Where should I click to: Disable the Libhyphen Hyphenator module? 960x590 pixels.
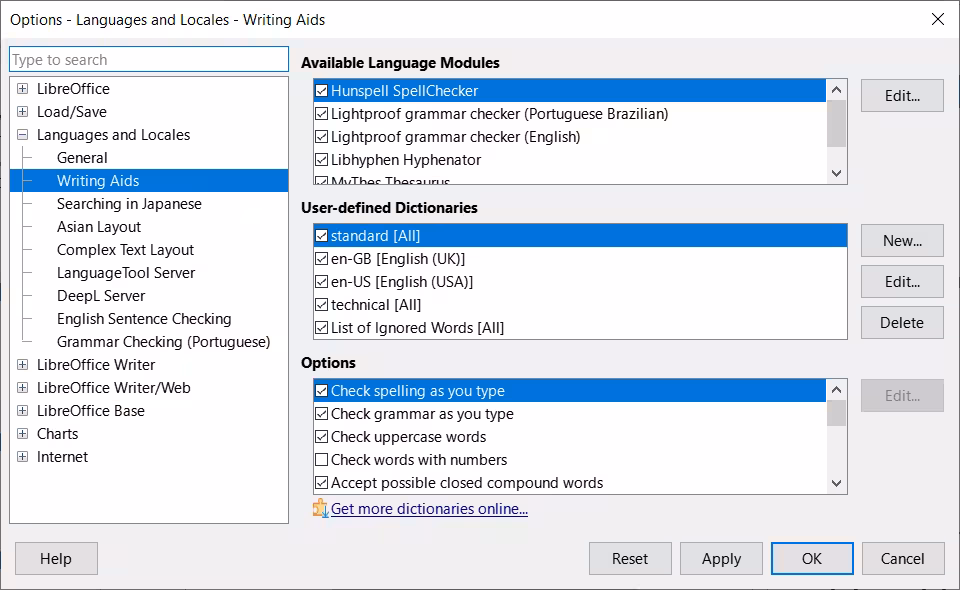[x=321, y=160]
